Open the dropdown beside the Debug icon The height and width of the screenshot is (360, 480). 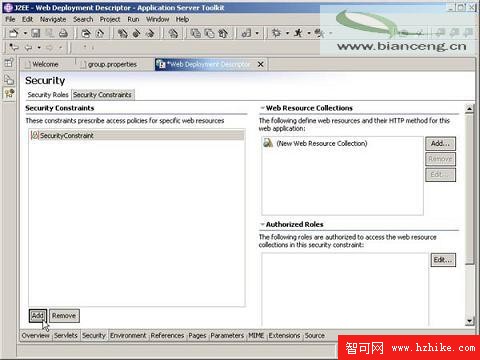[x=287, y=33]
